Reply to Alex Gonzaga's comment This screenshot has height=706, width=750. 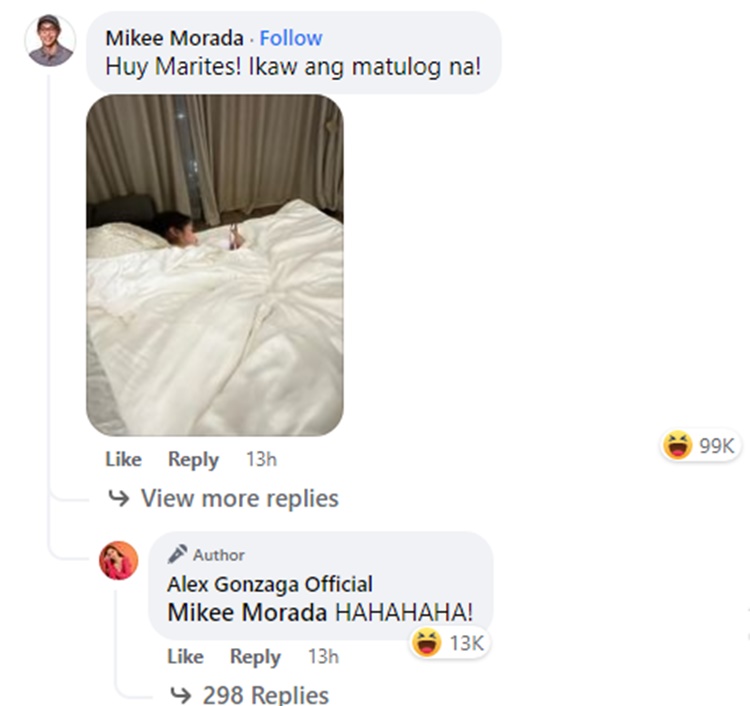tap(255, 657)
